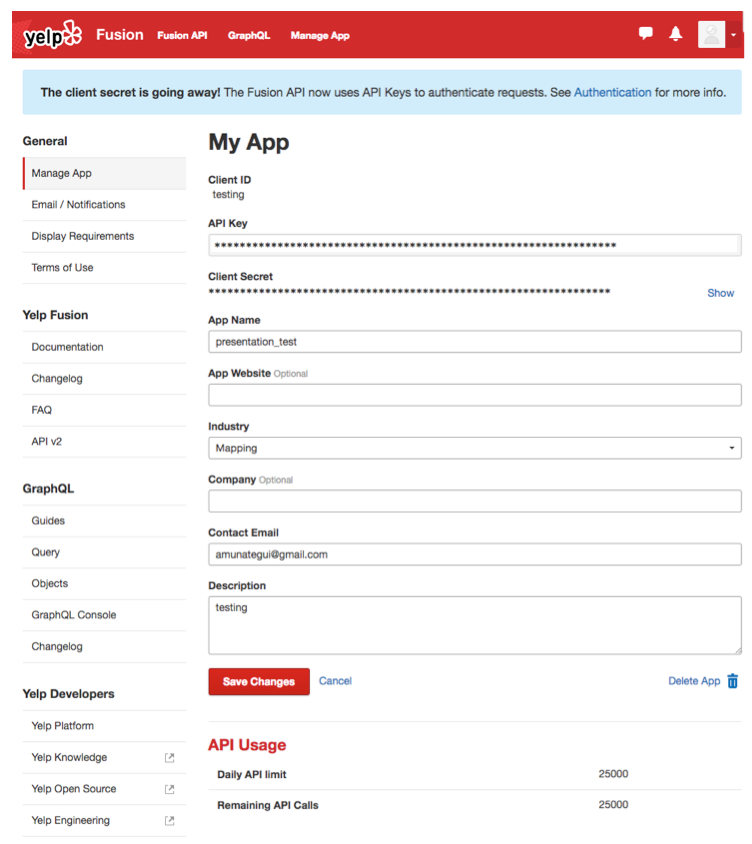Open the messages speech bubble icon
This screenshot has height=844, width=752.
click(646, 34)
